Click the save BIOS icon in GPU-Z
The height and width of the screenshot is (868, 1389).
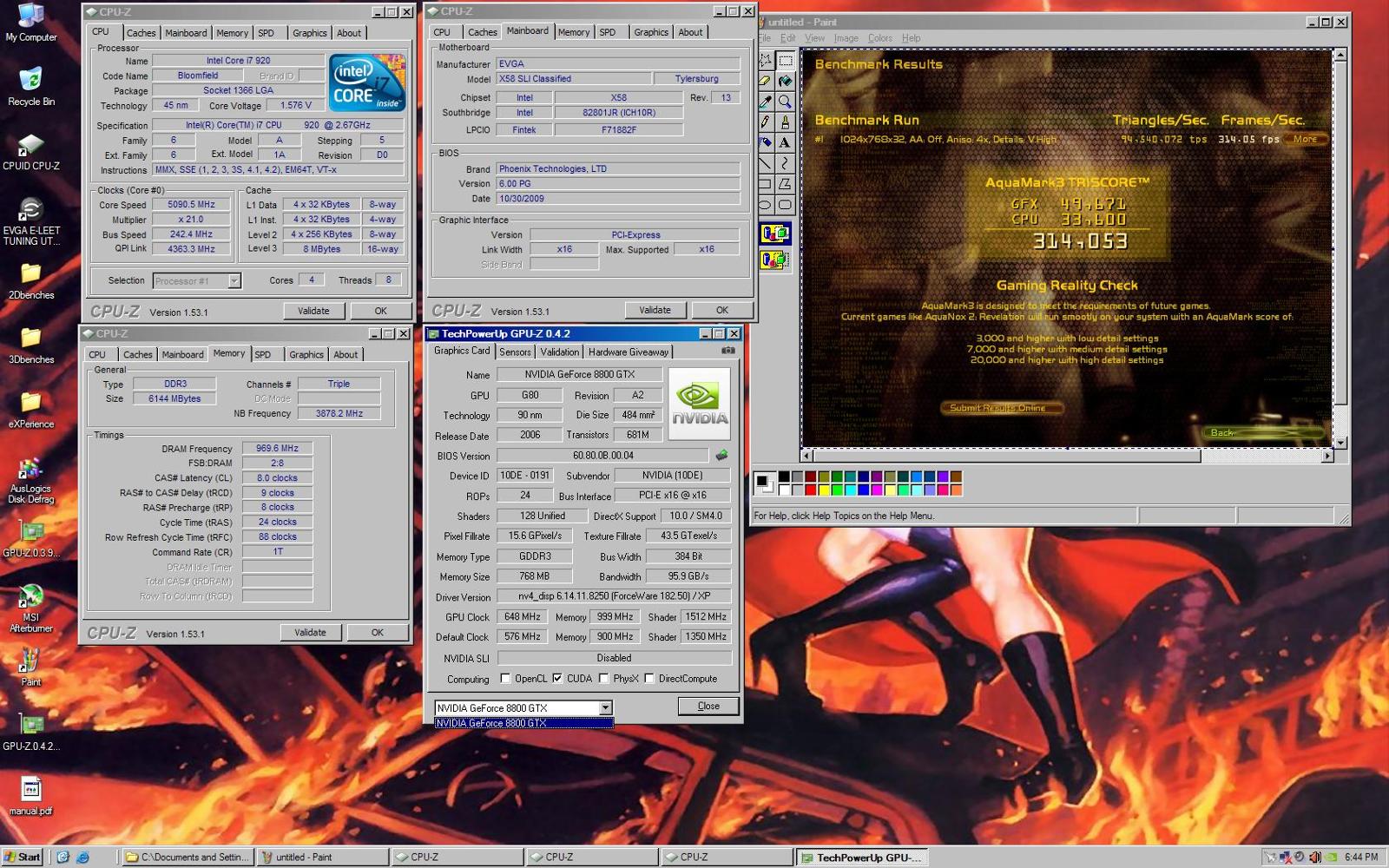coord(721,455)
